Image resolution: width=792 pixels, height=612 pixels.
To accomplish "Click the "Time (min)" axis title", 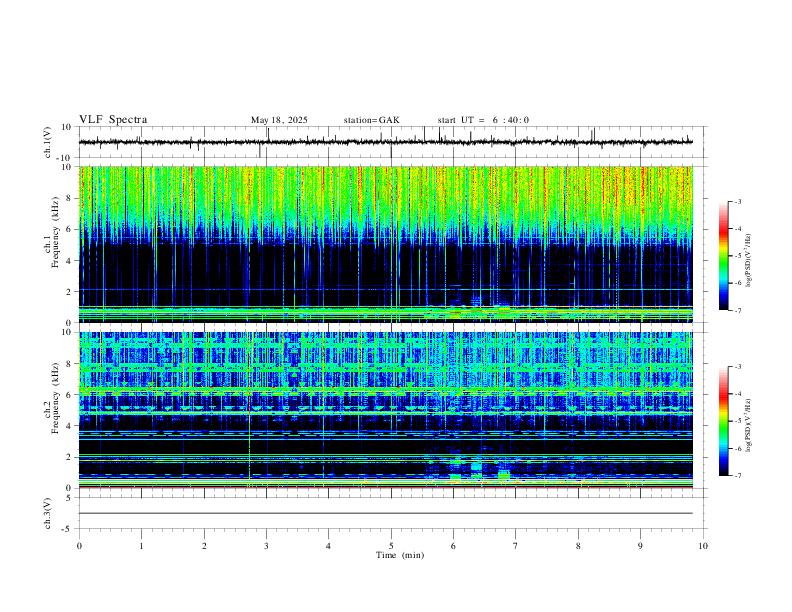I will 400,555.
